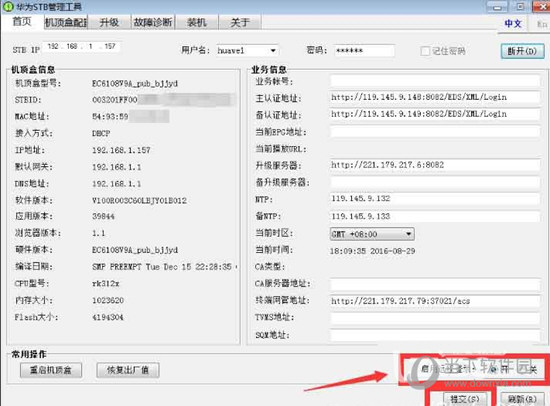
Task: Go to the 升级 tab
Action: 109,22
